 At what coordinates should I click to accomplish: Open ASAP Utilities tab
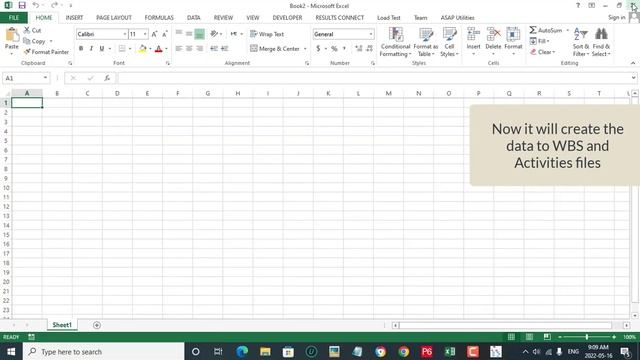[458, 18]
